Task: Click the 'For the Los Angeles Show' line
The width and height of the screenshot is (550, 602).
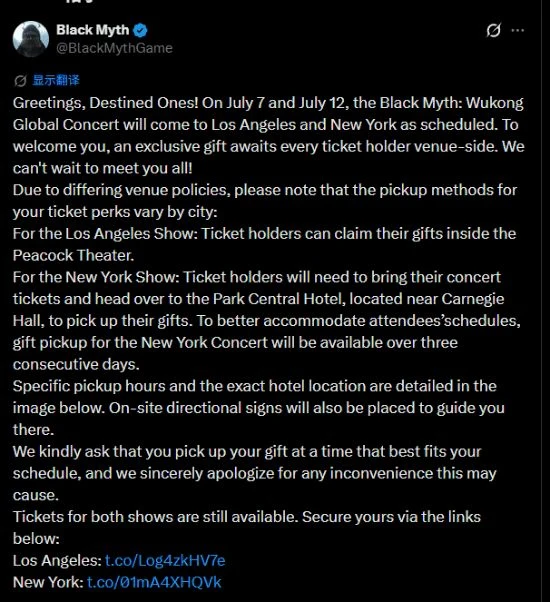Action: click(264, 233)
